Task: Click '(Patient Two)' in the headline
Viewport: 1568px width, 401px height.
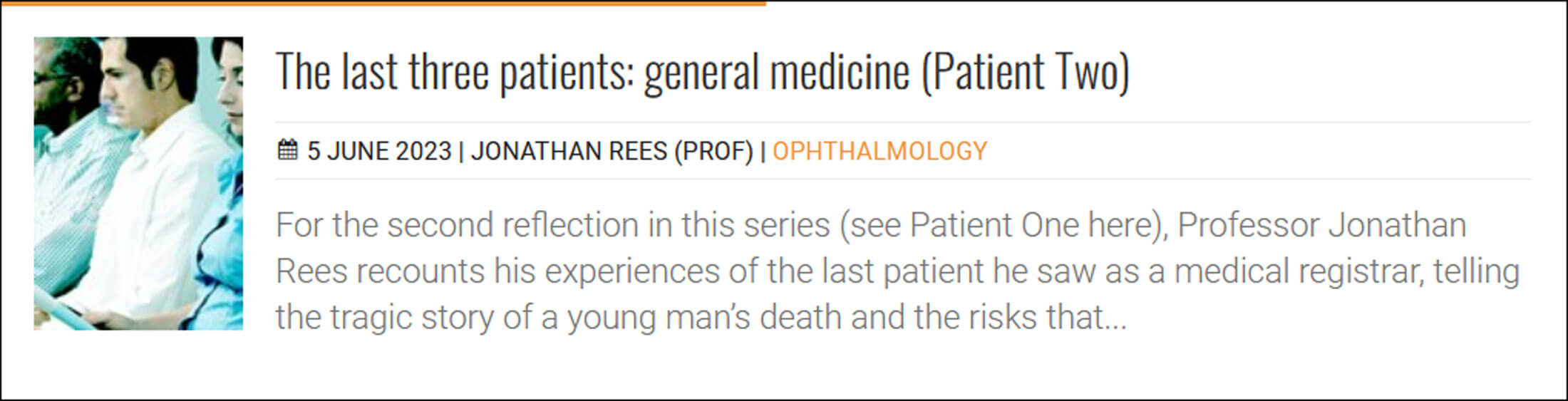Action: 1026,72
